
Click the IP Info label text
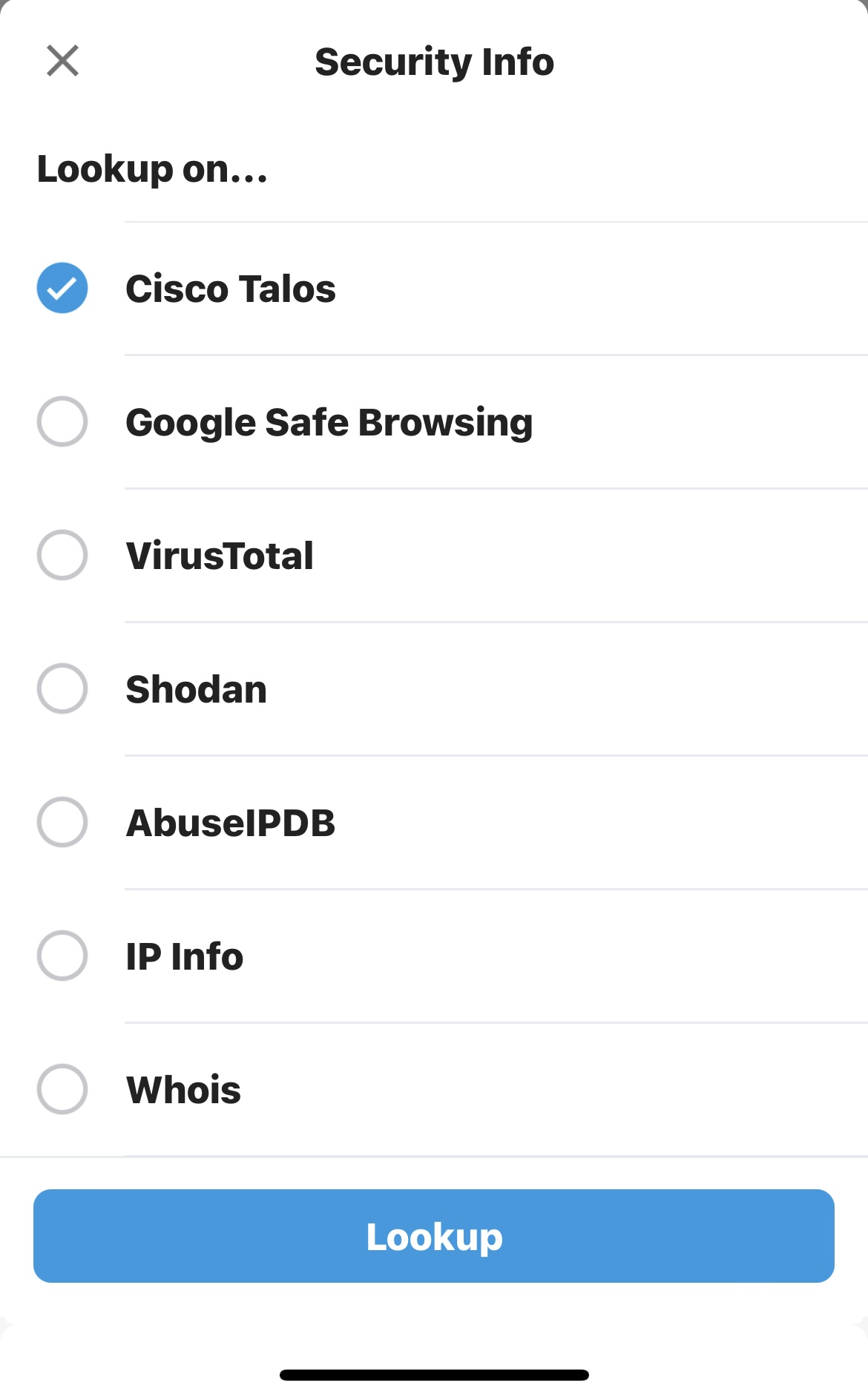pyautogui.click(x=185, y=956)
